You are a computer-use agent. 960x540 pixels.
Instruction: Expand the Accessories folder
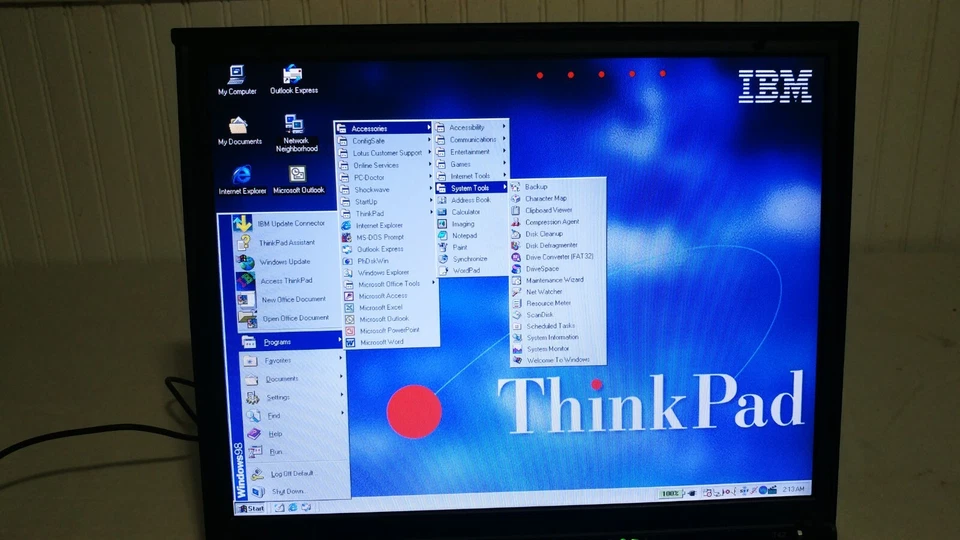[x=384, y=129]
